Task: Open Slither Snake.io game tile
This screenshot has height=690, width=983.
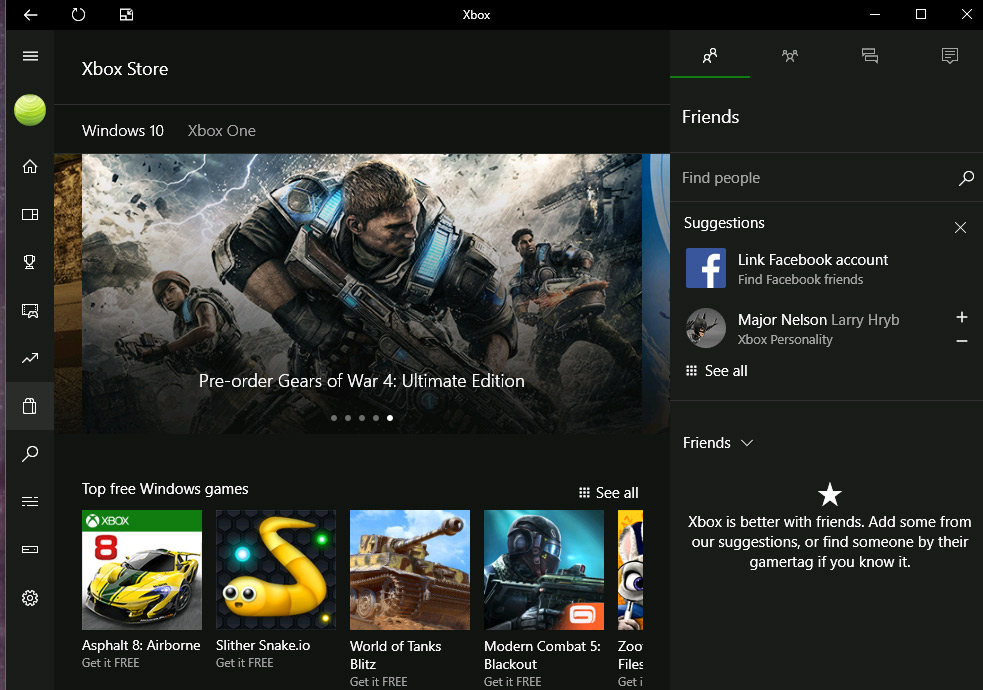Action: pyautogui.click(x=276, y=570)
